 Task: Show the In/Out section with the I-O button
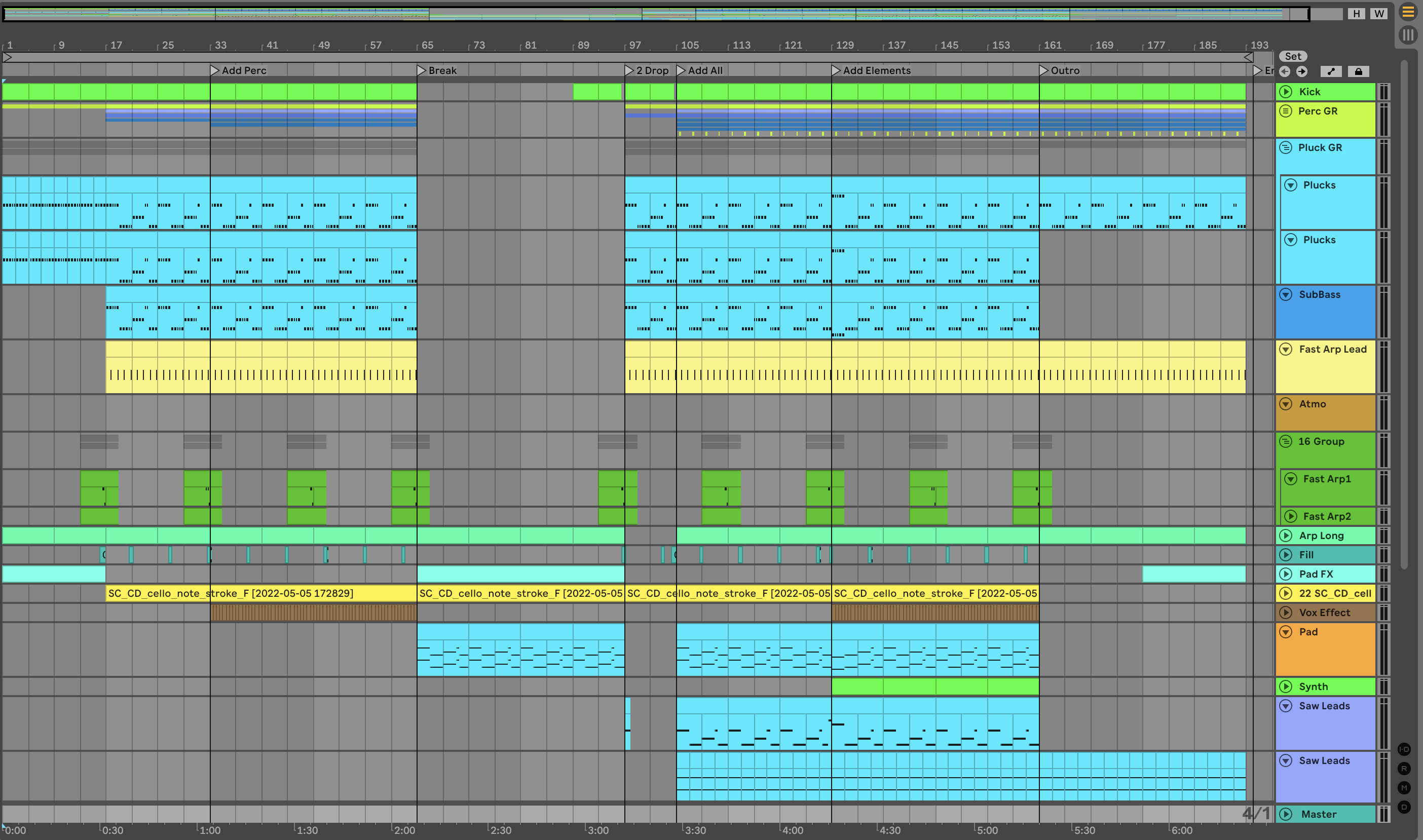pos(1404,749)
